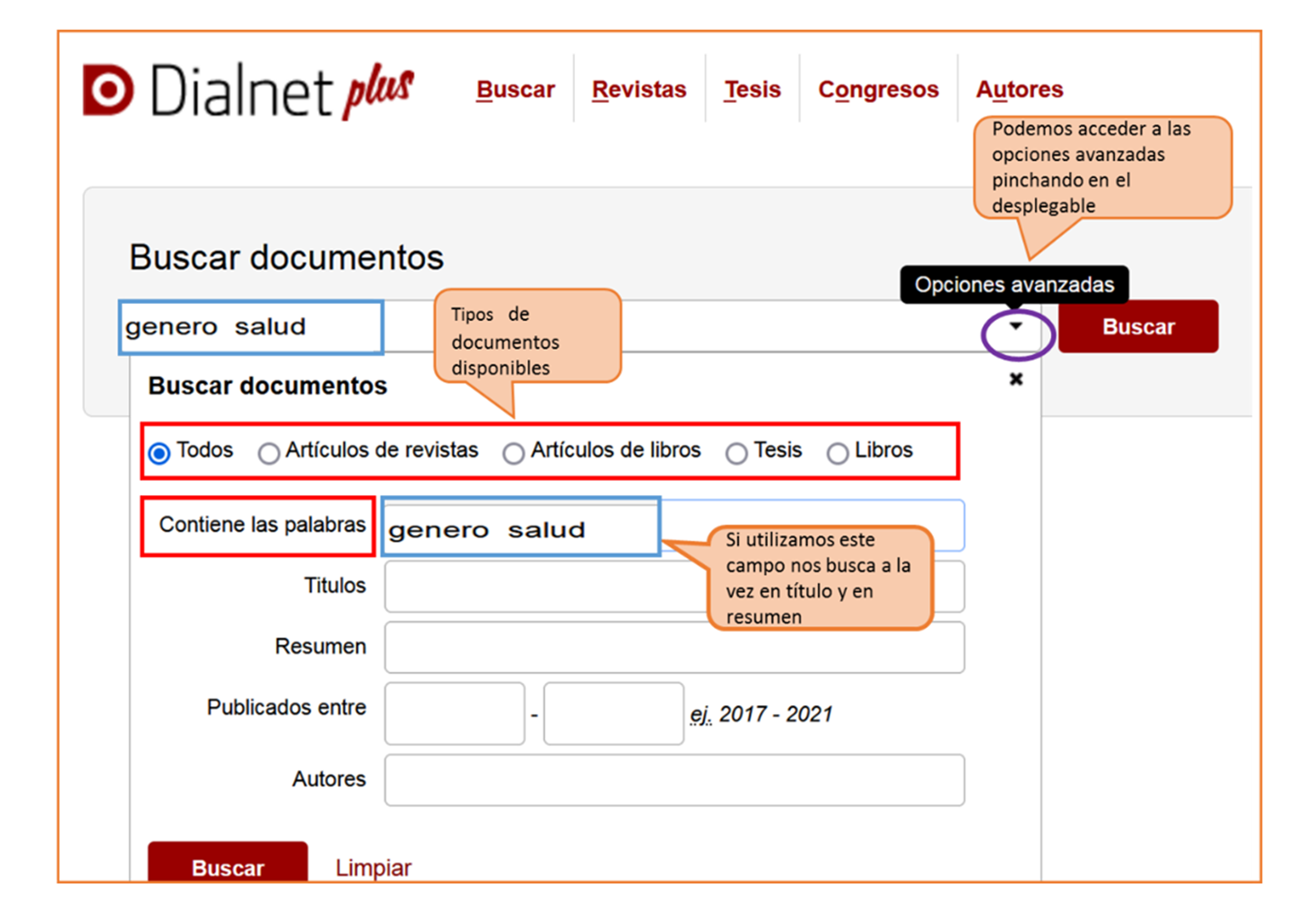The image size is (1316, 912).
Task: Select the Todos radio button
Action: point(160,453)
